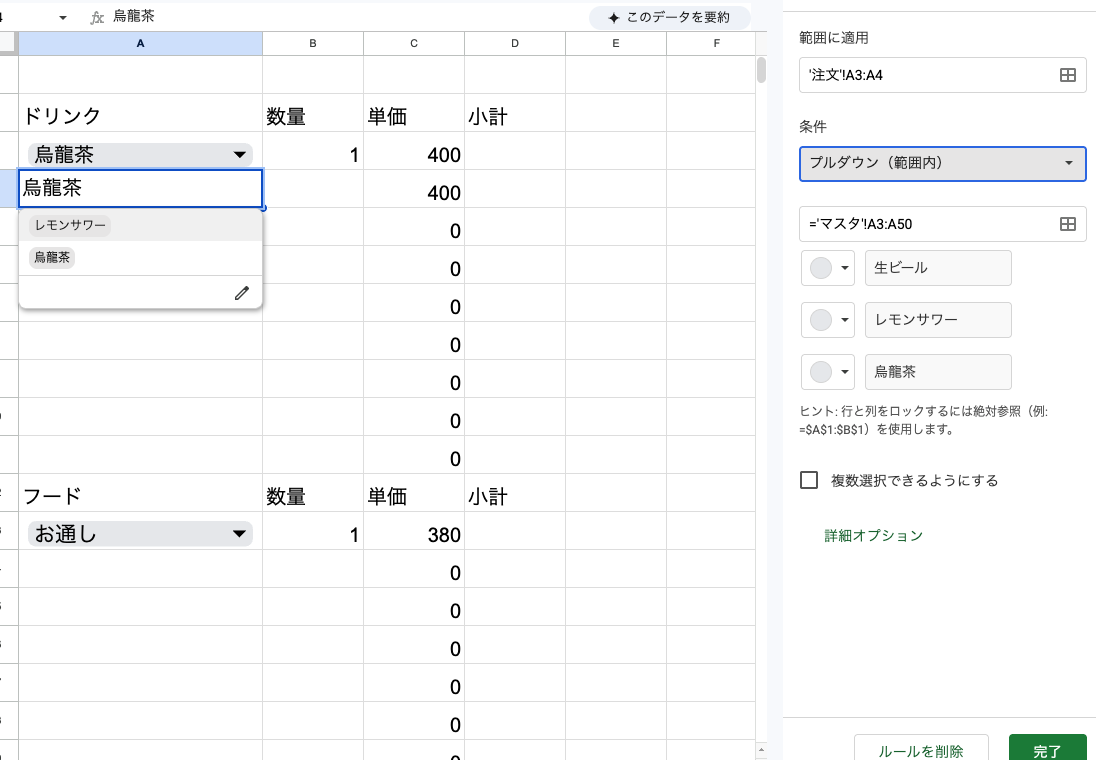Click grid range selector icon for 適用範囲
1096x760 pixels.
tap(1067, 75)
